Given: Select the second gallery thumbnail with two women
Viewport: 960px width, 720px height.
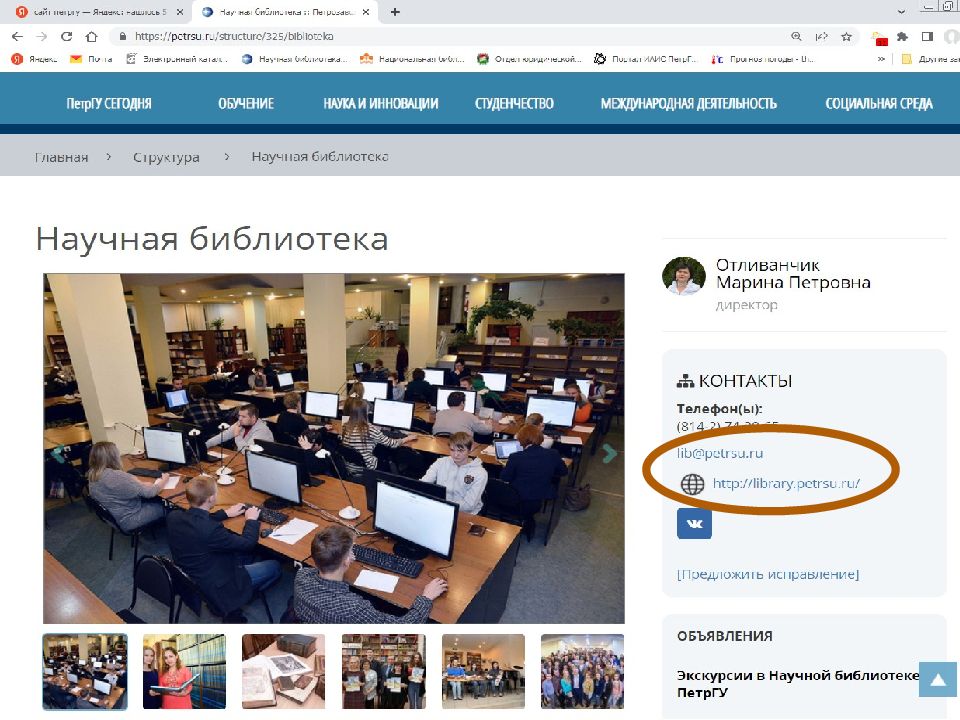Looking at the screenshot, I should coord(184,671).
